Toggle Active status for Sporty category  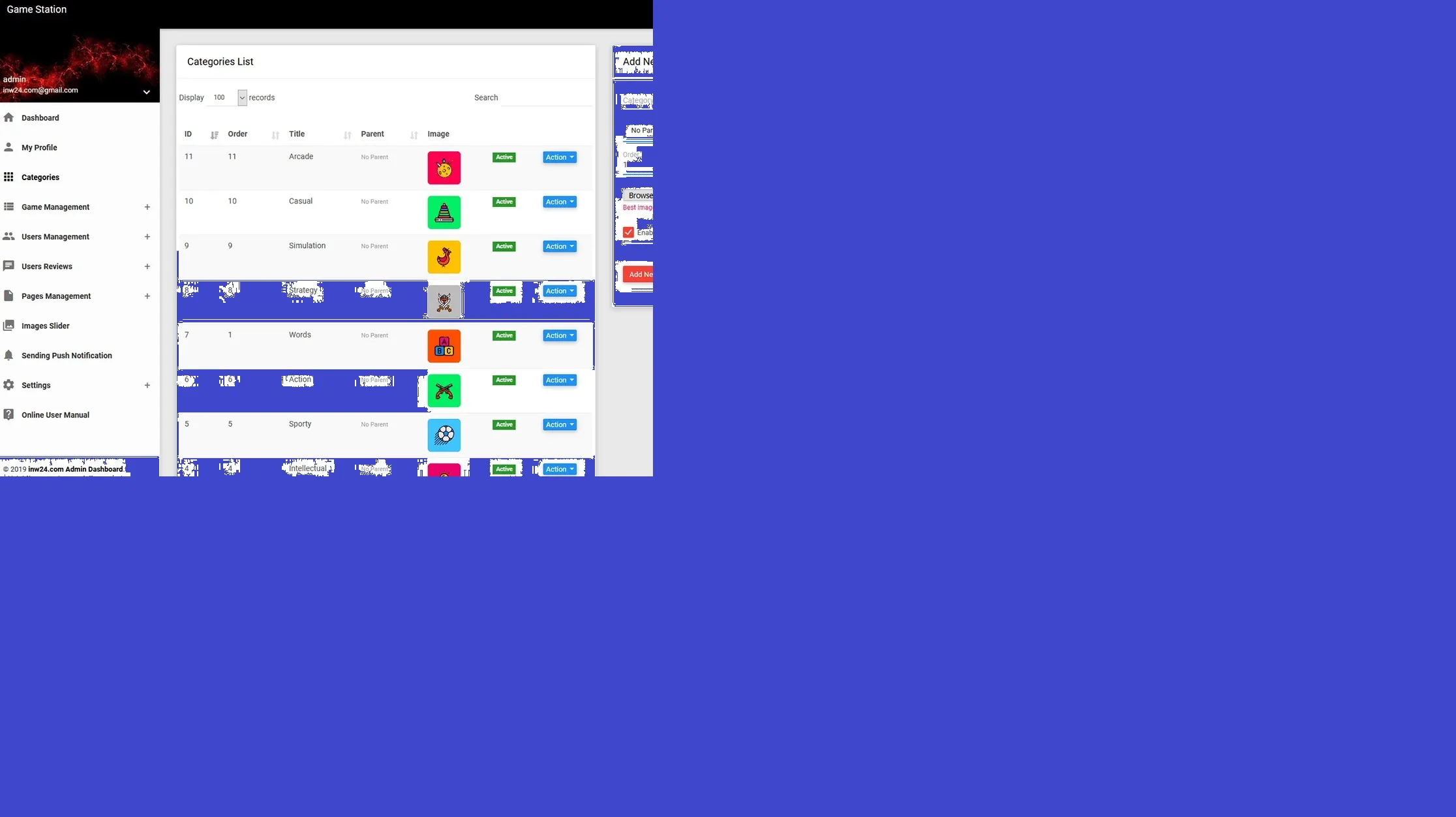point(504,424)
